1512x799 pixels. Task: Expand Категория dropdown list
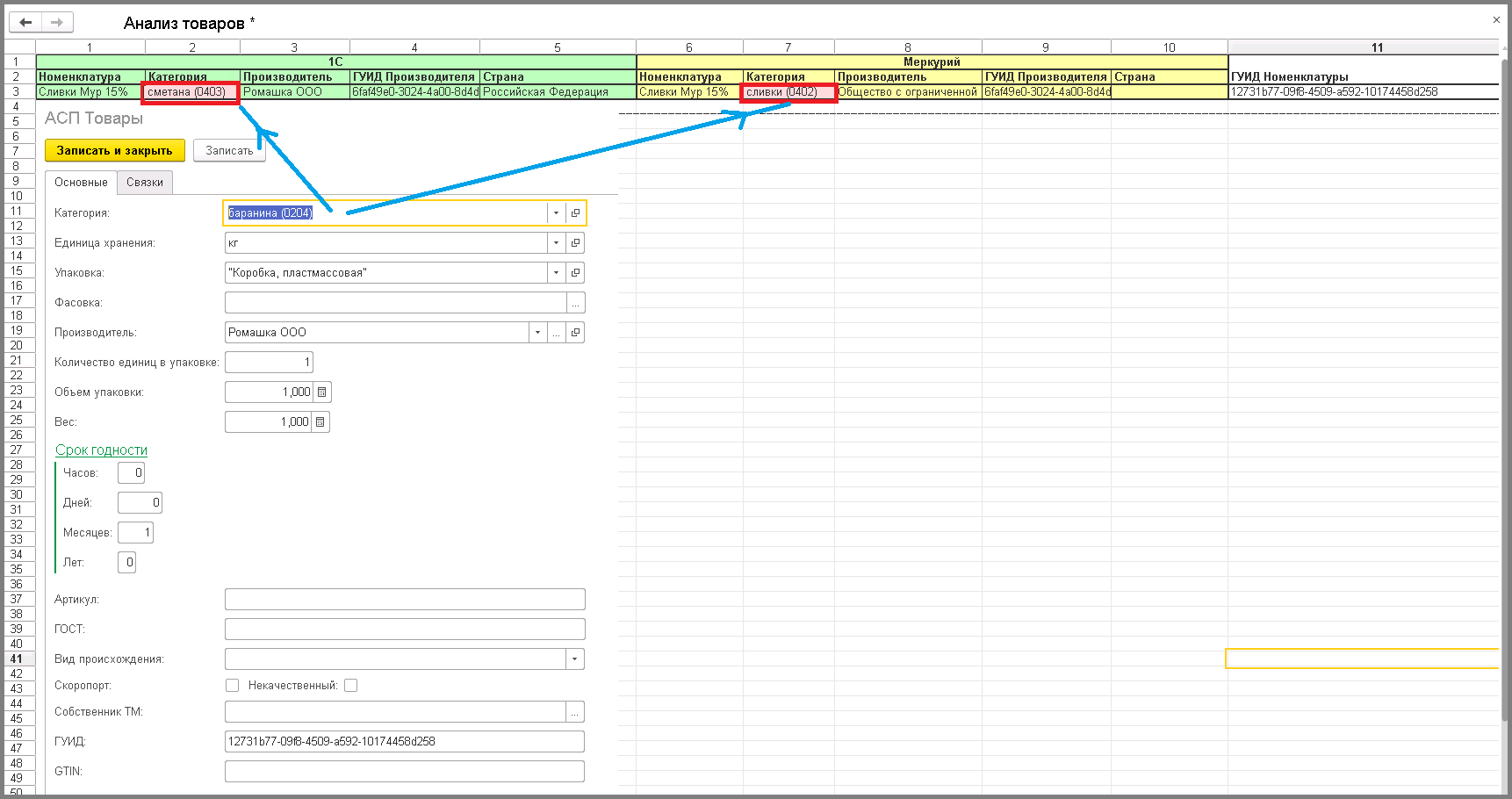click(556, 213)
